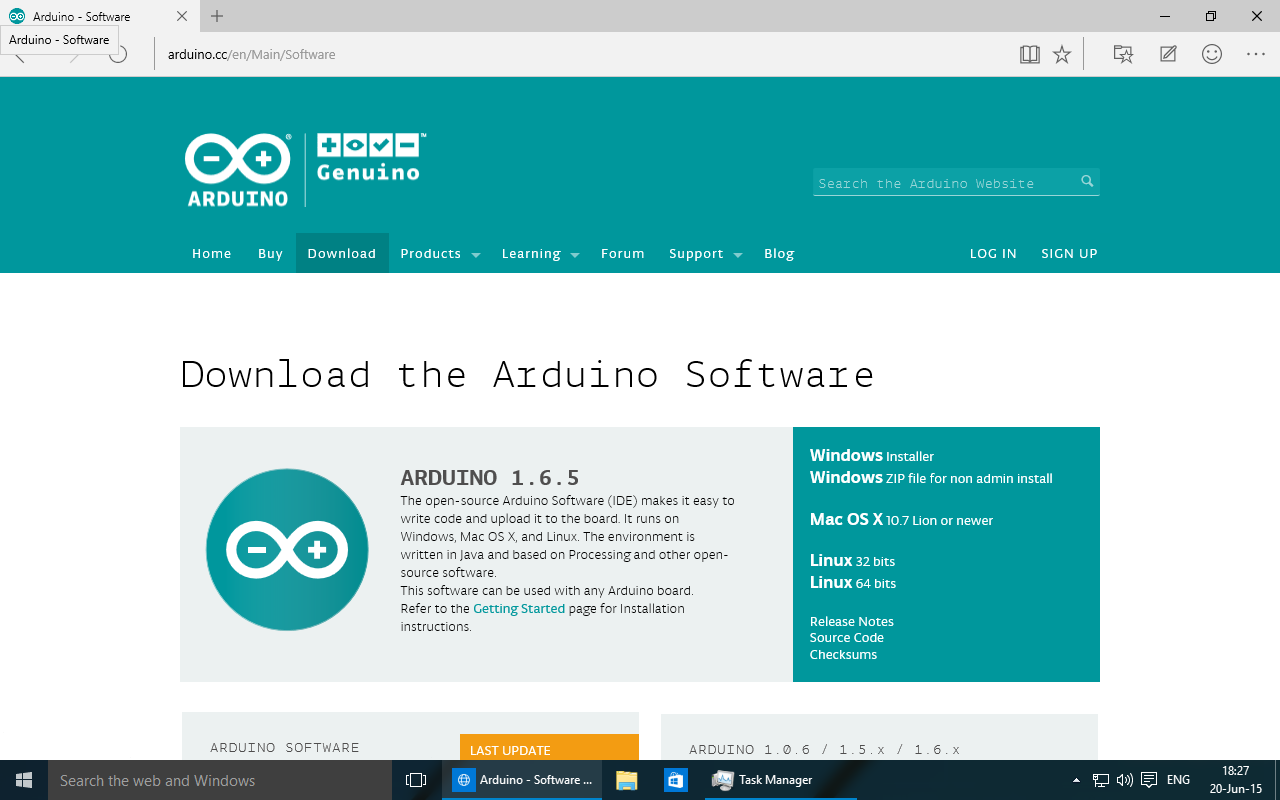
Task: Open Getting Started page link
Action: click(519, 609)
